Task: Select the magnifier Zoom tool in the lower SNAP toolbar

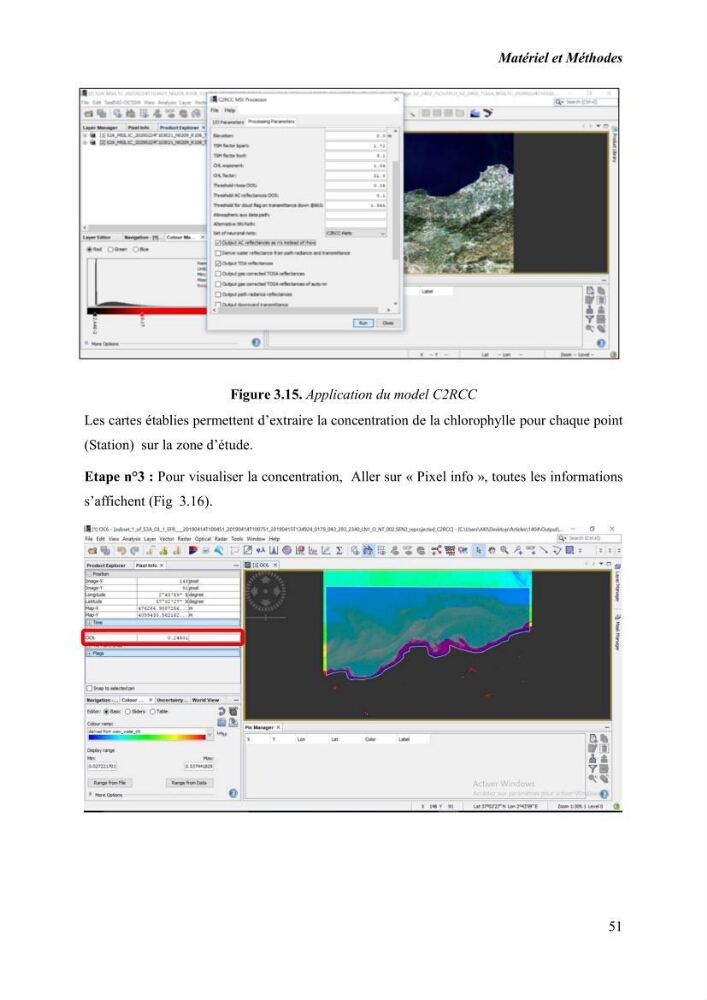Action: click(504, 550)
